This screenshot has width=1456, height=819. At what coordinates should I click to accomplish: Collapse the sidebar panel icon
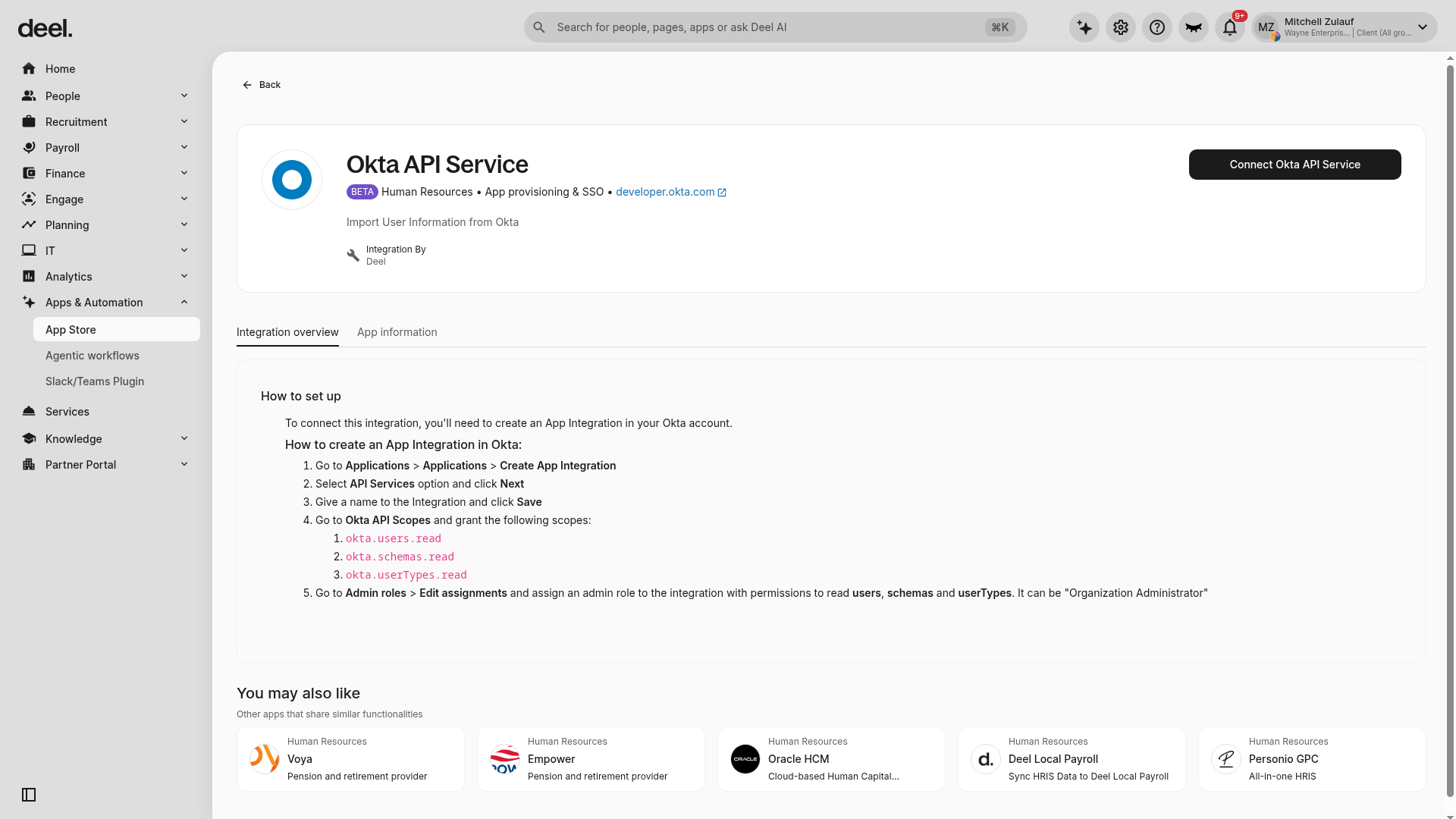click(29, 795)
